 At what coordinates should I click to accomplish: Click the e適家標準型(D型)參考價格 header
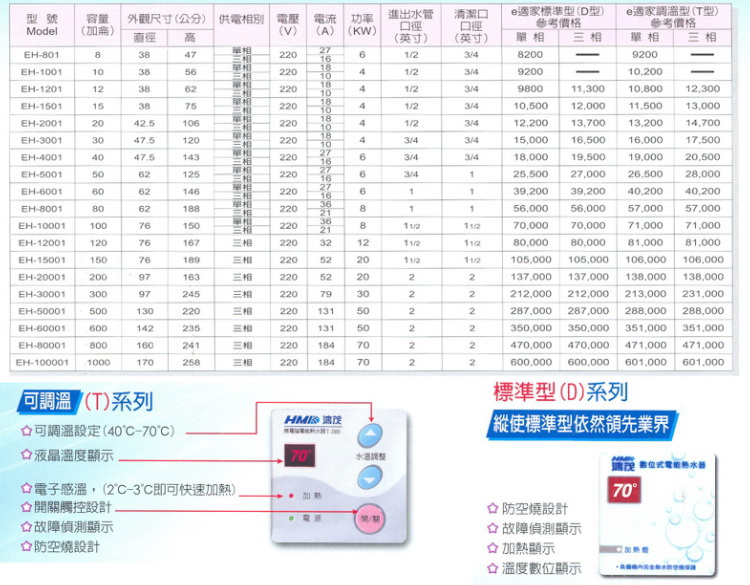(559, 17)
